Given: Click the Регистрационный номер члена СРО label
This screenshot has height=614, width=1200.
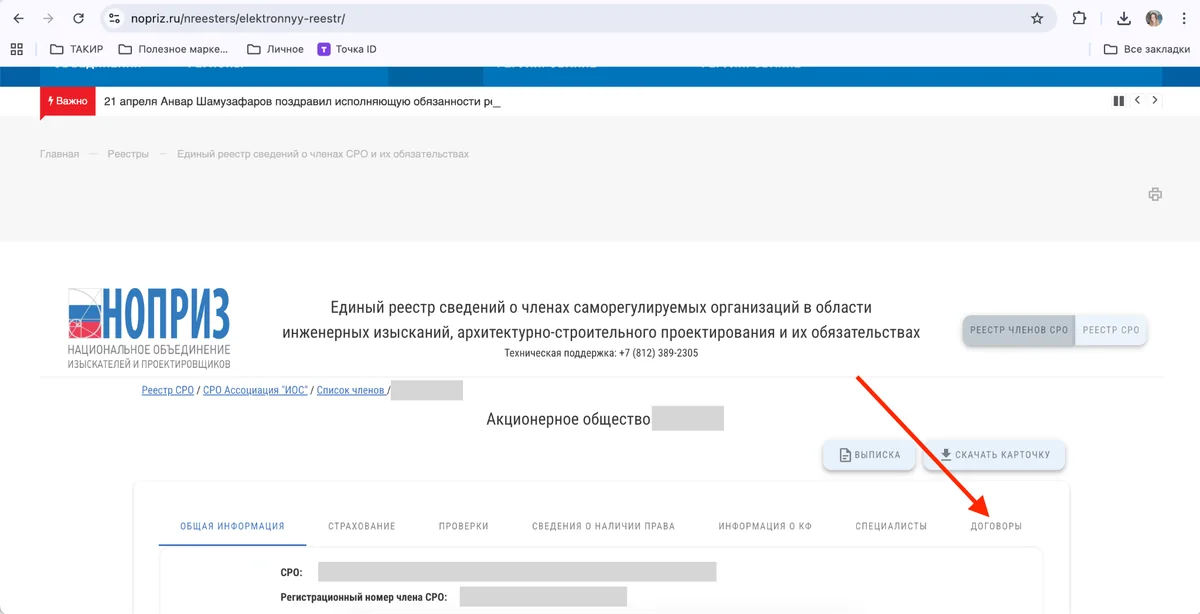Looking at the screenshot, I should point(364,597).
